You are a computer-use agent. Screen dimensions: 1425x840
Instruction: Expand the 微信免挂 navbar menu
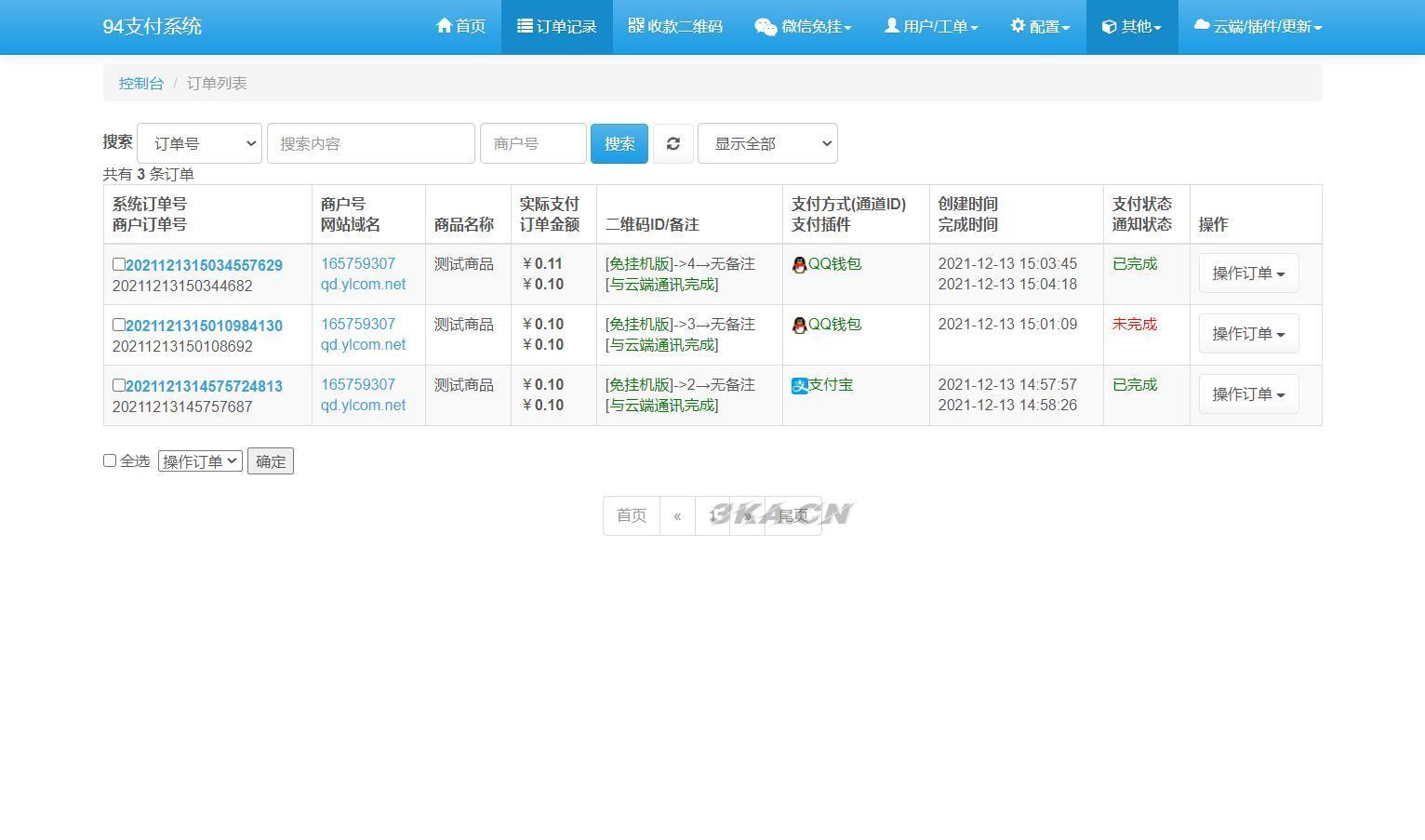[x=803, y=27]
